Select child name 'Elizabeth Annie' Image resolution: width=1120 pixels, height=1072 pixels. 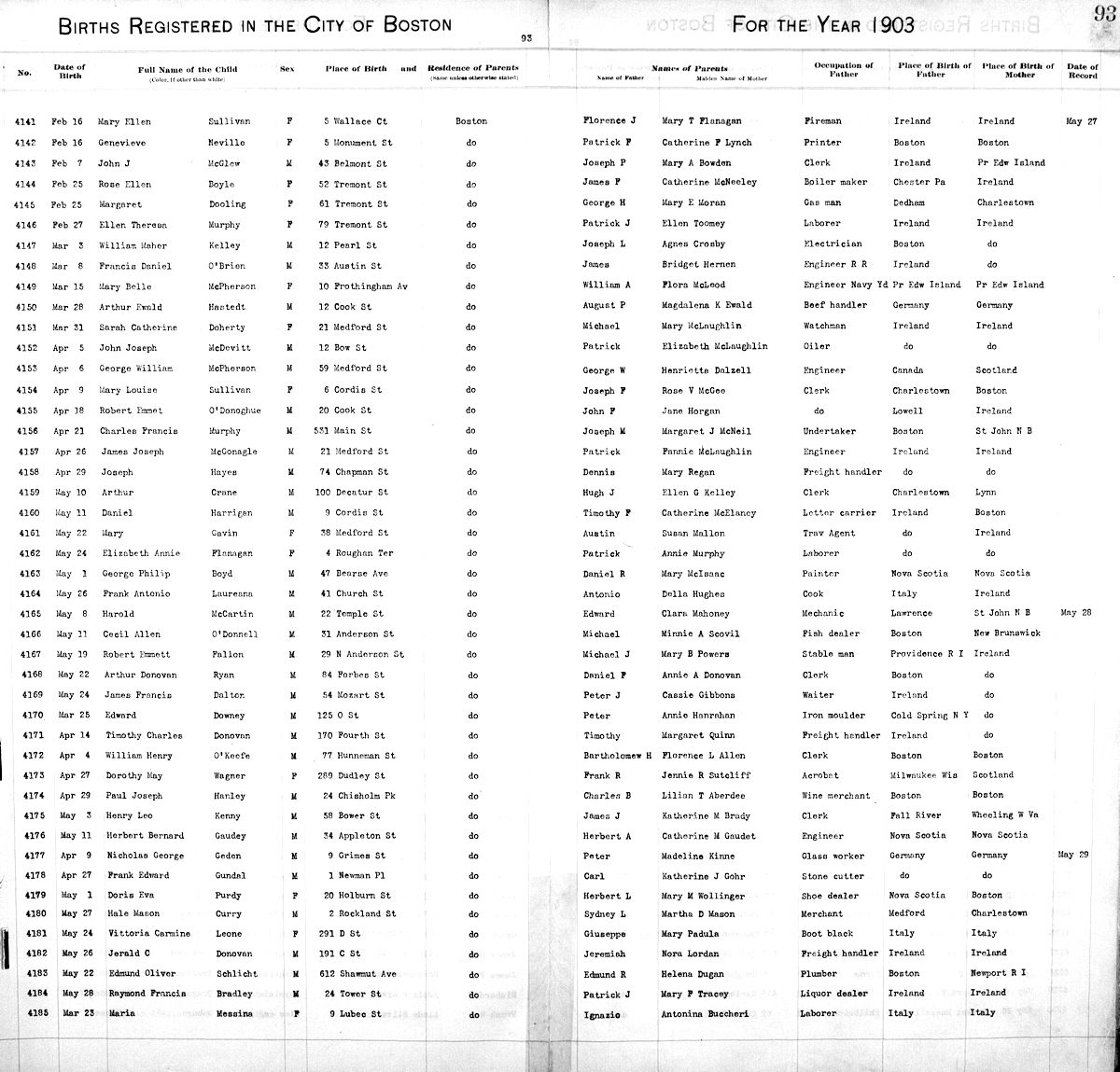[140, 553]
